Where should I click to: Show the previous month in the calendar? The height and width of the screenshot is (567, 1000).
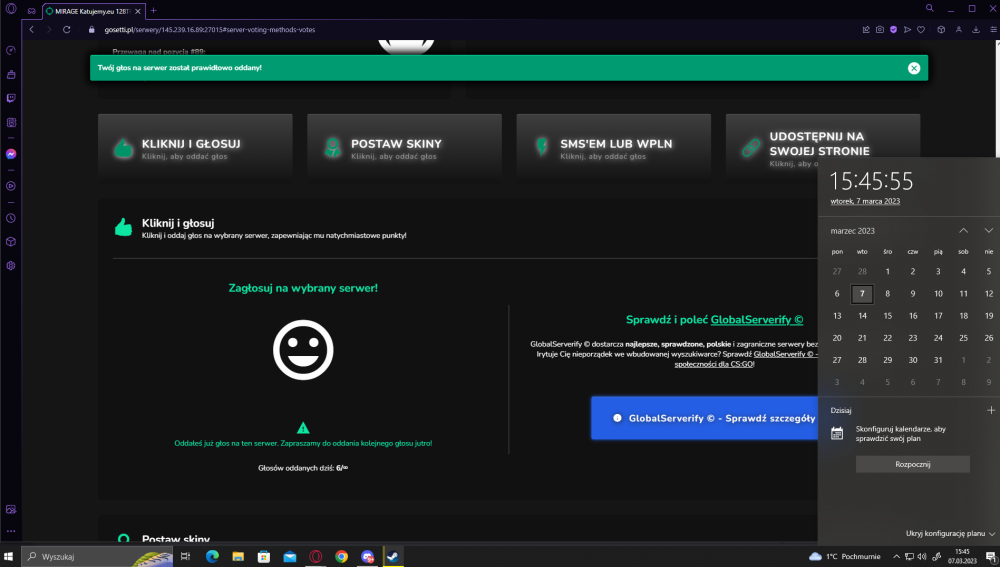tap(964, 230)
